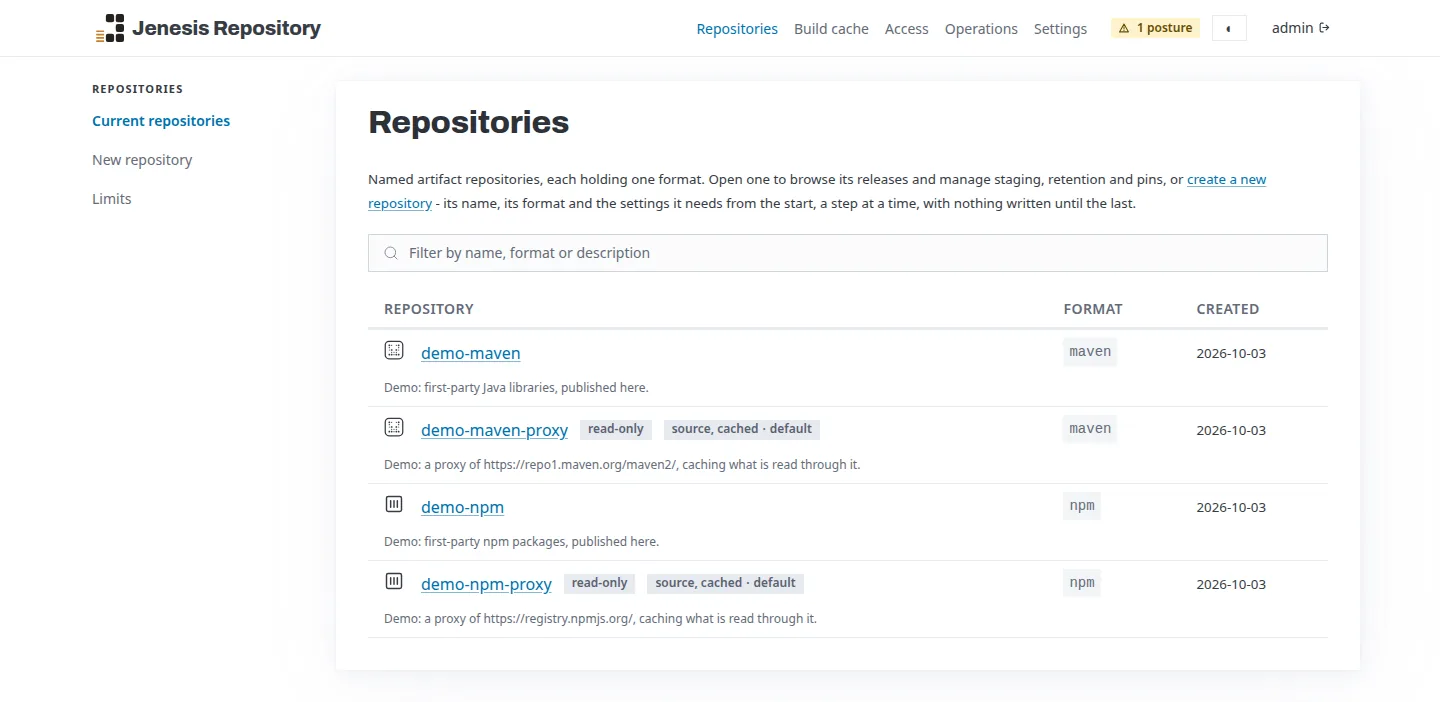The image size is (1440, 702).
Task: Select Current repositories in the sidebar
Action: coord(161,121)
